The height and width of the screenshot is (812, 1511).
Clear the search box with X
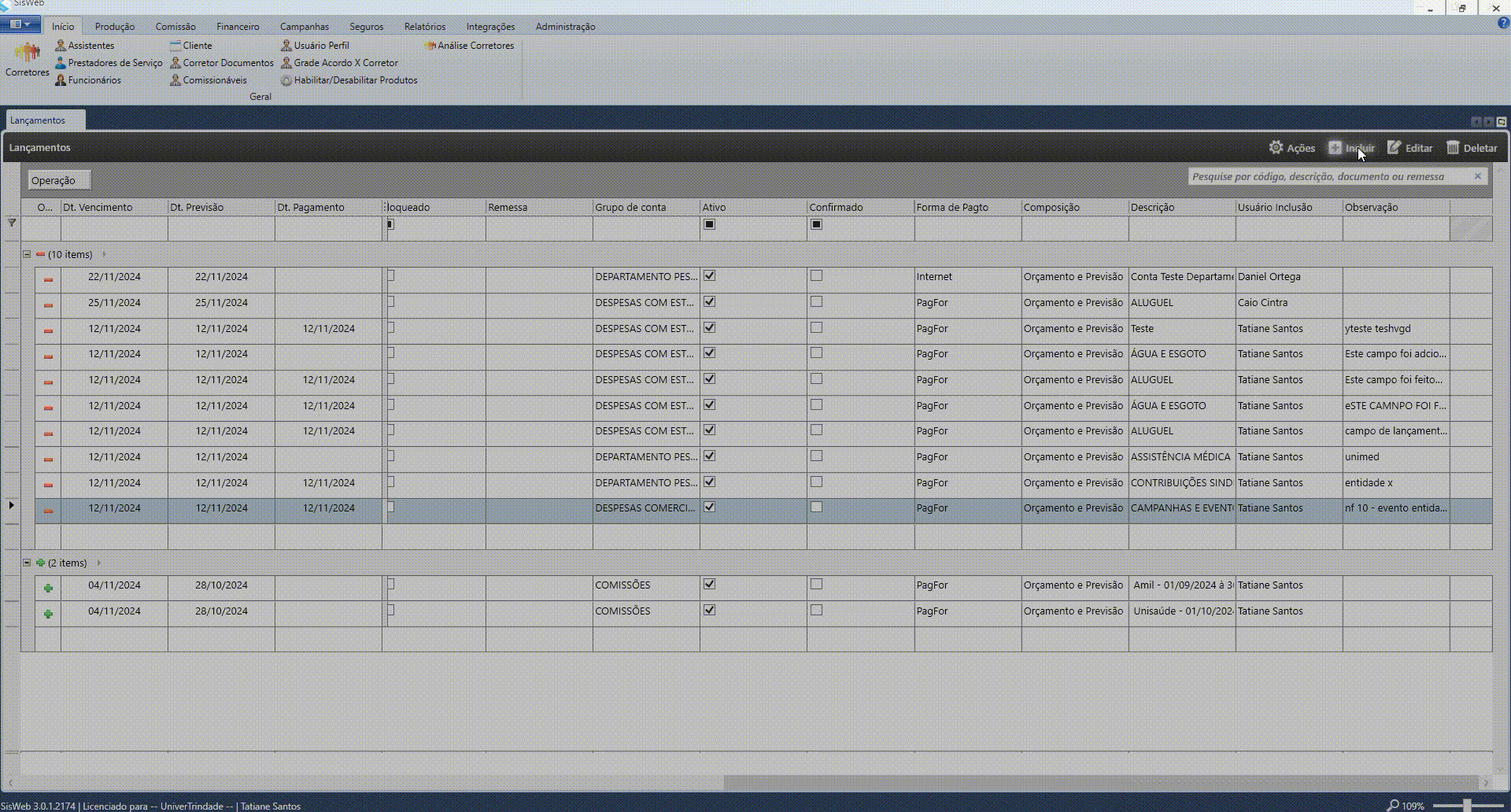pyautogui.click(x=1478, y=176)
